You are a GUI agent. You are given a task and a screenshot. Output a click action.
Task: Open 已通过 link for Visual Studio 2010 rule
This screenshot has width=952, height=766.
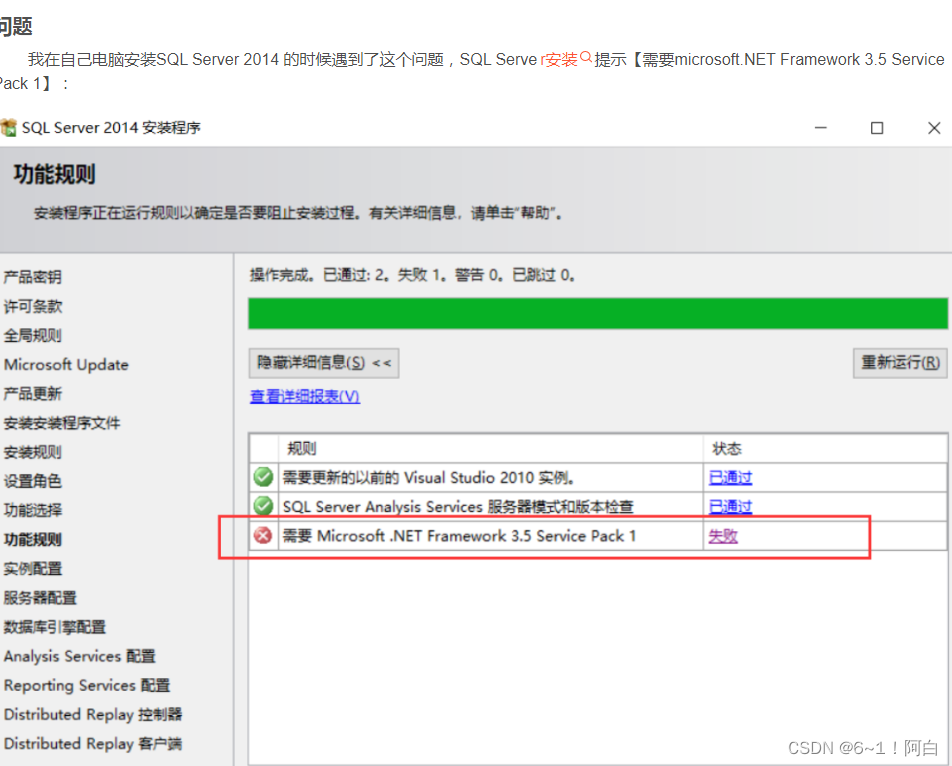(x=730, y=478)
